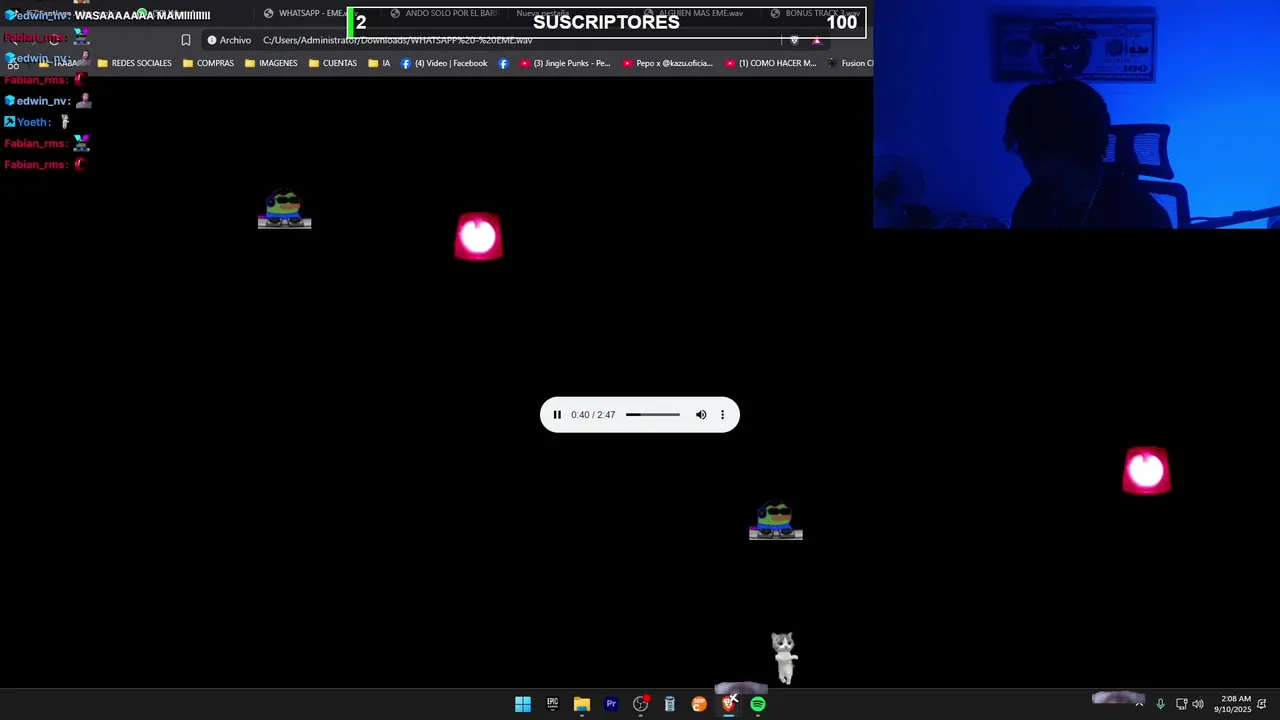
Task: Open the Windows Start menu
Action: [x=523, y=704]
